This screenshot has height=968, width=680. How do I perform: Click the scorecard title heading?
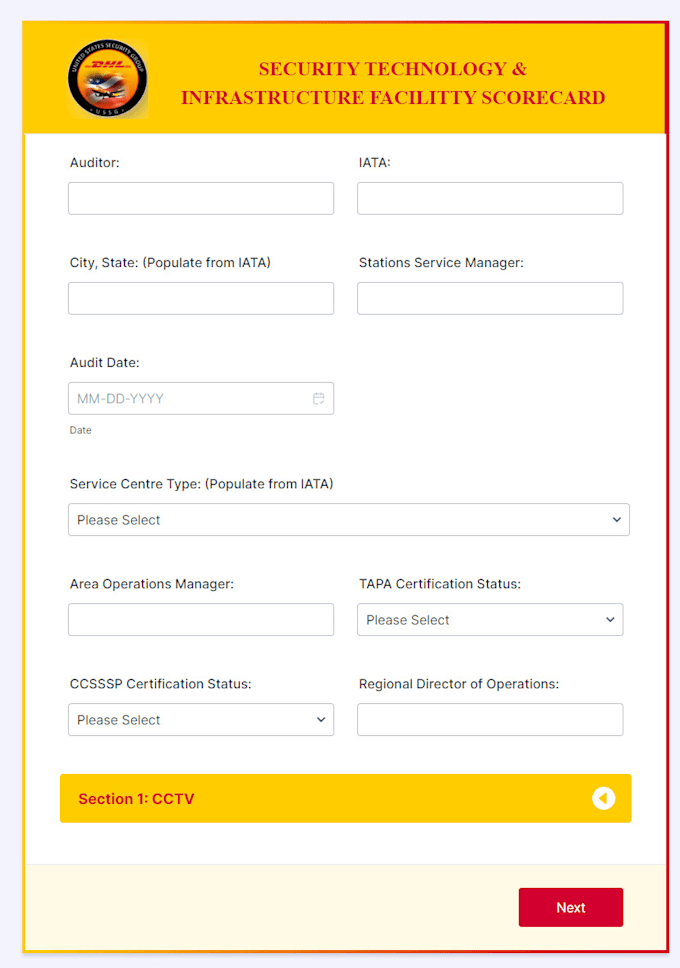393,83
